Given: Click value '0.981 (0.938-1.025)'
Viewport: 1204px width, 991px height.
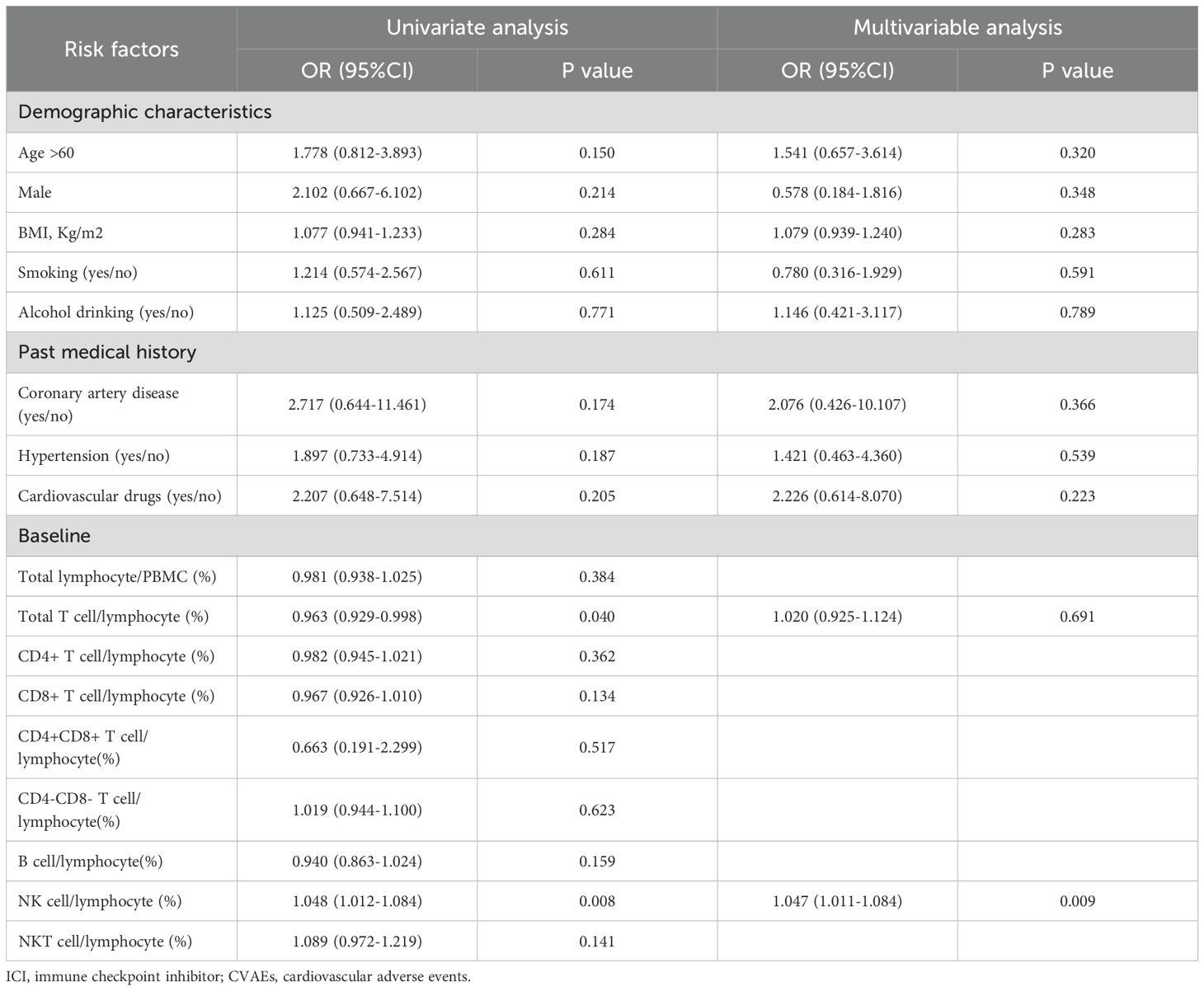Looking at the screenshot, I should point(357,576).
